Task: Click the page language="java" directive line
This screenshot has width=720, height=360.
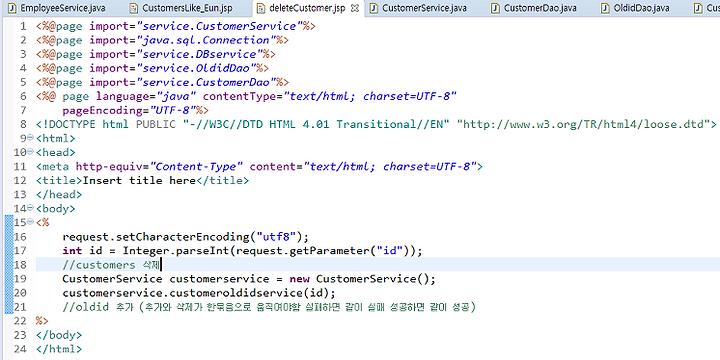Action: (246, 97)
